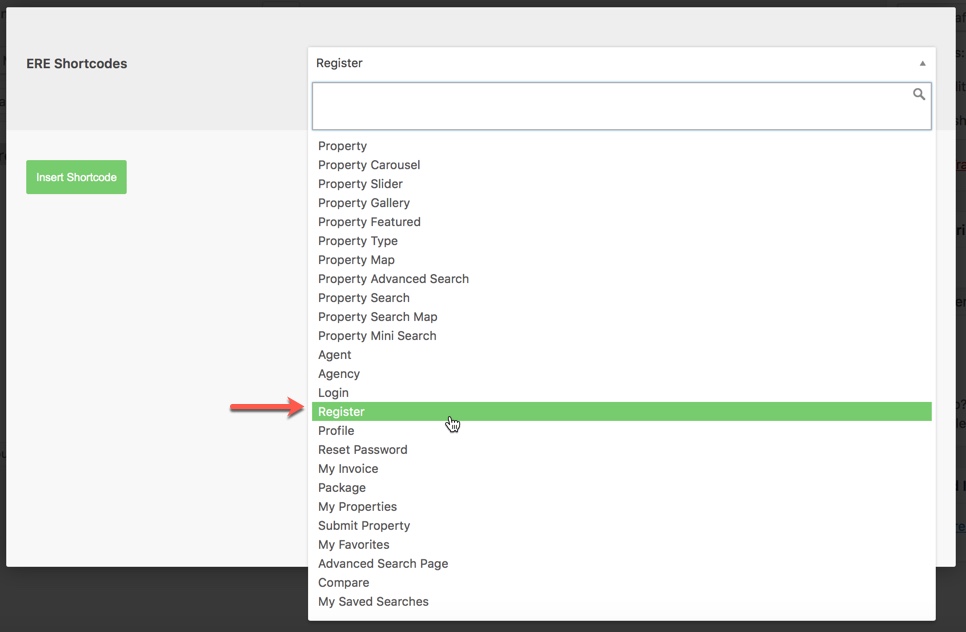The height and width of the screenshot is (632, 966).
Task: Open the selected Register combo box
Action: (x=622, y=63)
